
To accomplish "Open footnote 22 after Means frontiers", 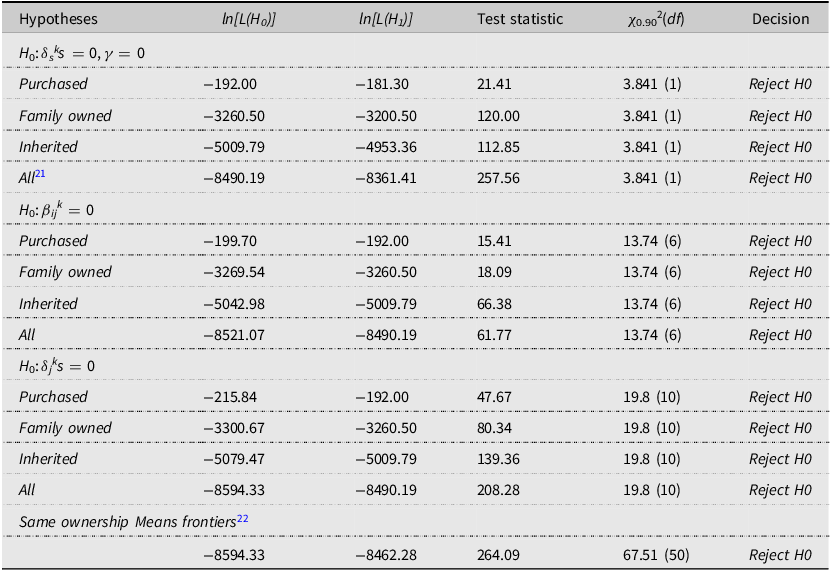I will coord(242,518).
